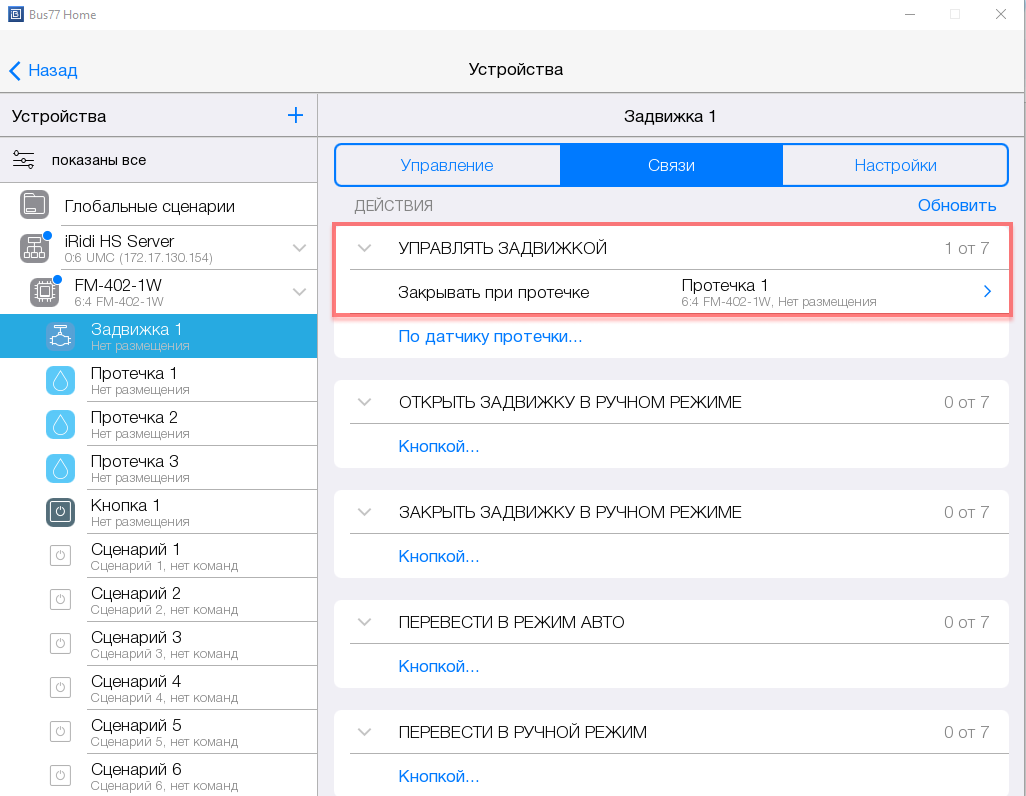This screenshot has width=1026, height=796.
Task: Switch to the Управление tab
Action: click(x=447, y=166)
